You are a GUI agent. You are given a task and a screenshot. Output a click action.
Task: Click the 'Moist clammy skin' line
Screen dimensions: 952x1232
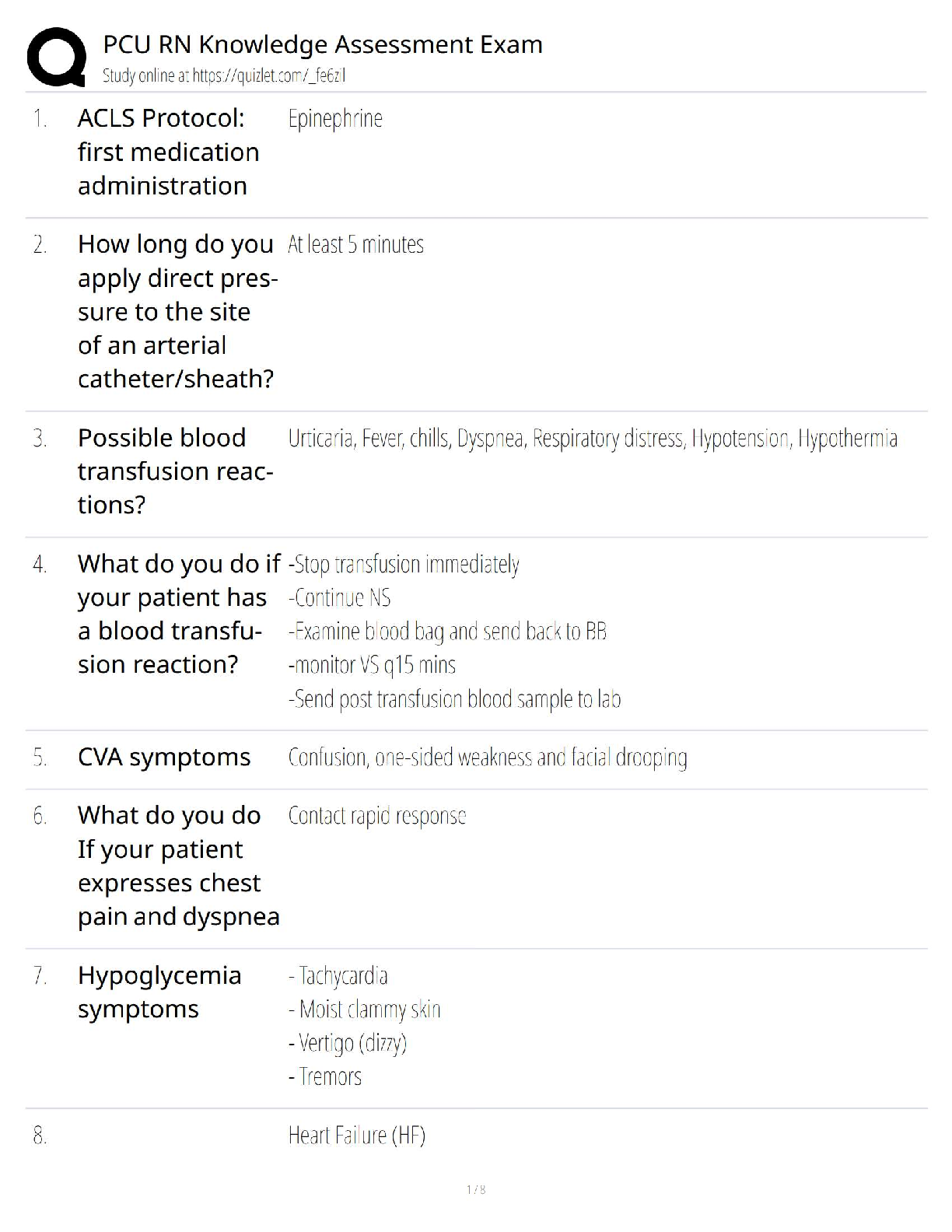coord(364,1010)
